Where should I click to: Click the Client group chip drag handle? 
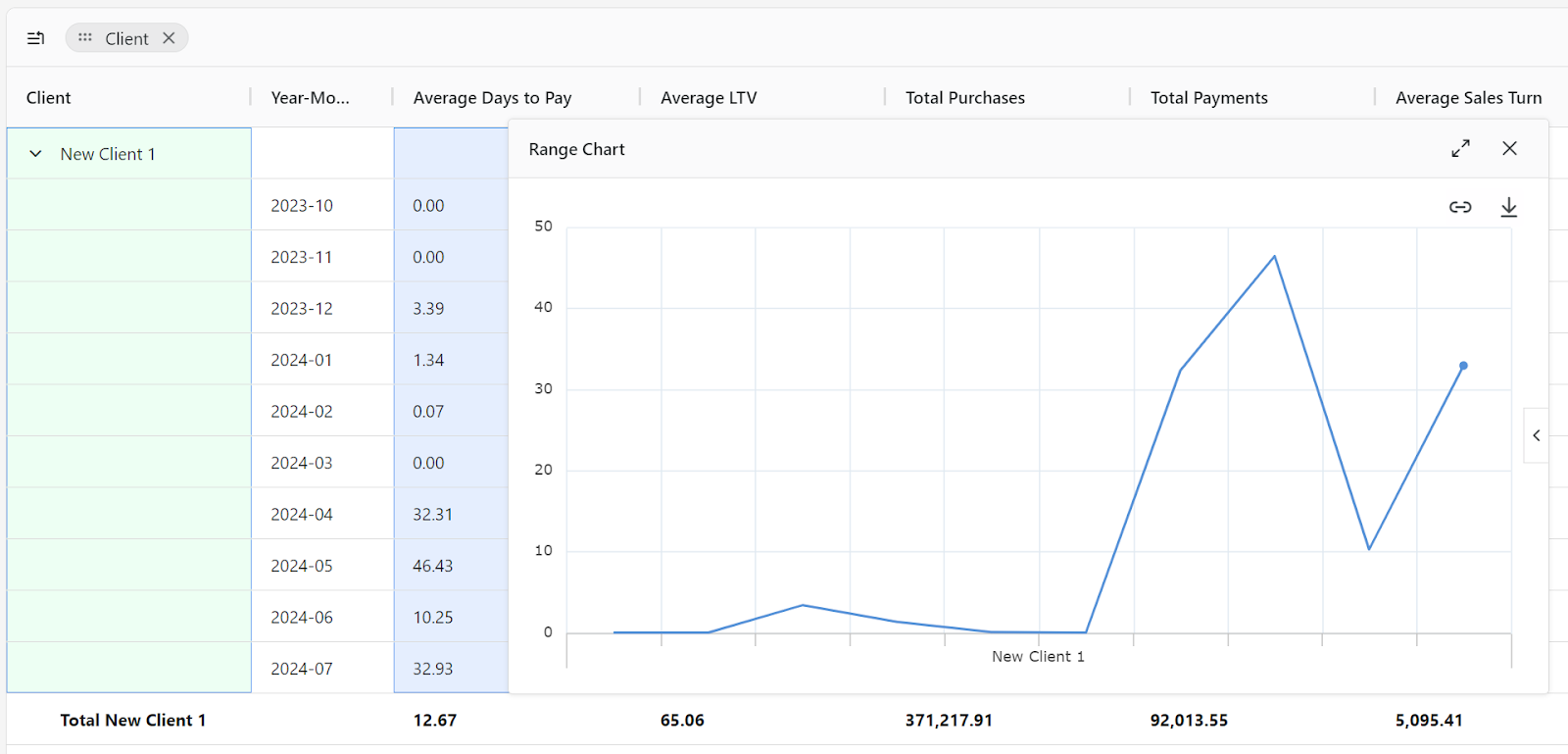point(85,37)
